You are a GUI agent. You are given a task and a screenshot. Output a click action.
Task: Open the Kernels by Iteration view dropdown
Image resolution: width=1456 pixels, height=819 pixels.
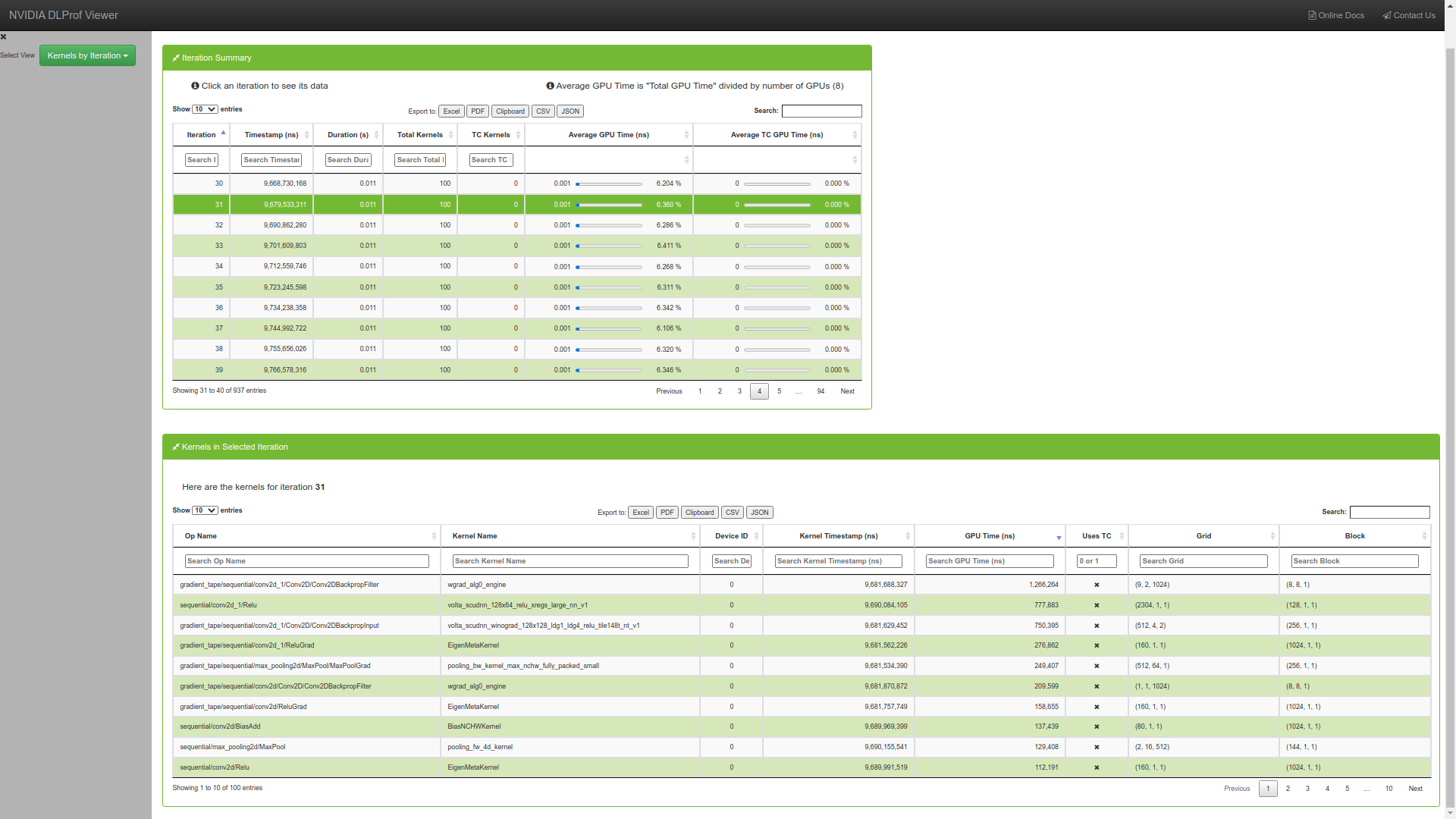pos(87,55)
